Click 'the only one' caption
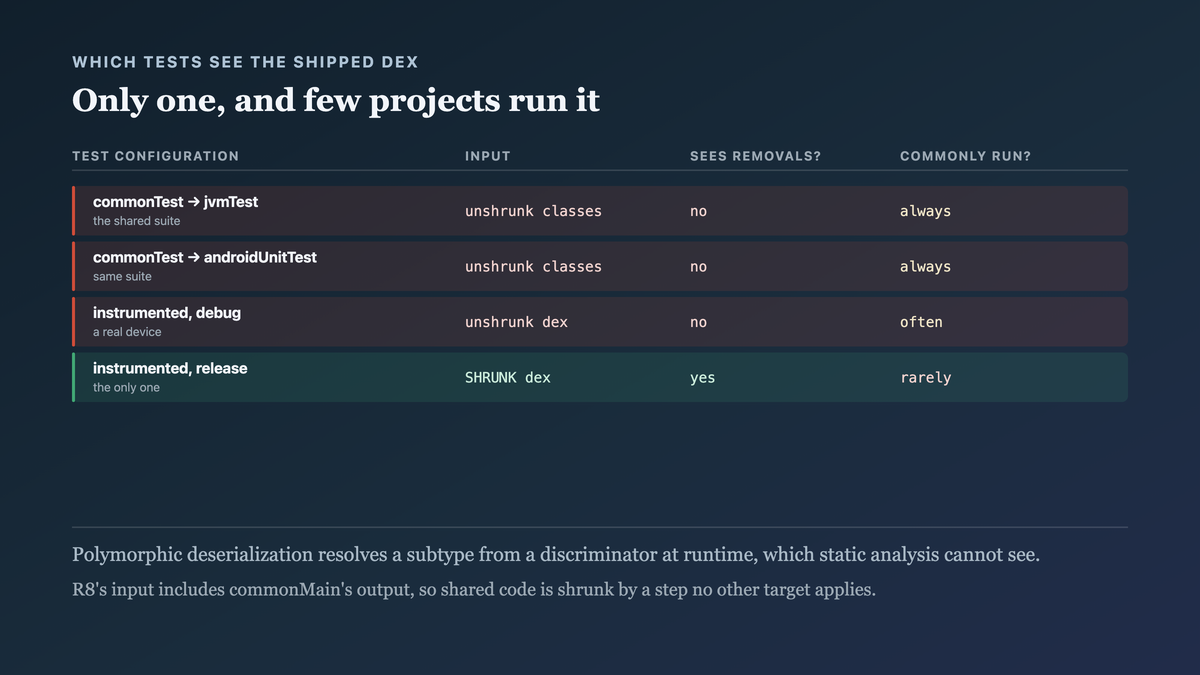1200x675 pixels. click(x=126, y=387)
